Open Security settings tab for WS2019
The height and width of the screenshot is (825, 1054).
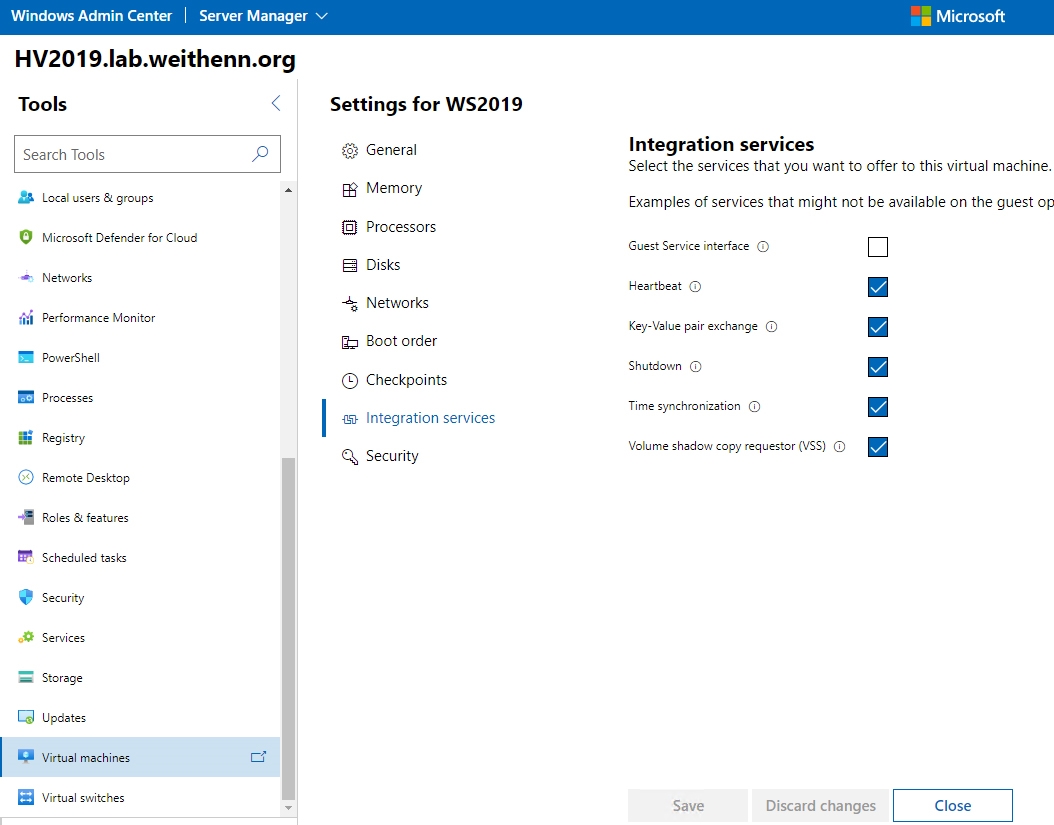[x=380, y=456]
